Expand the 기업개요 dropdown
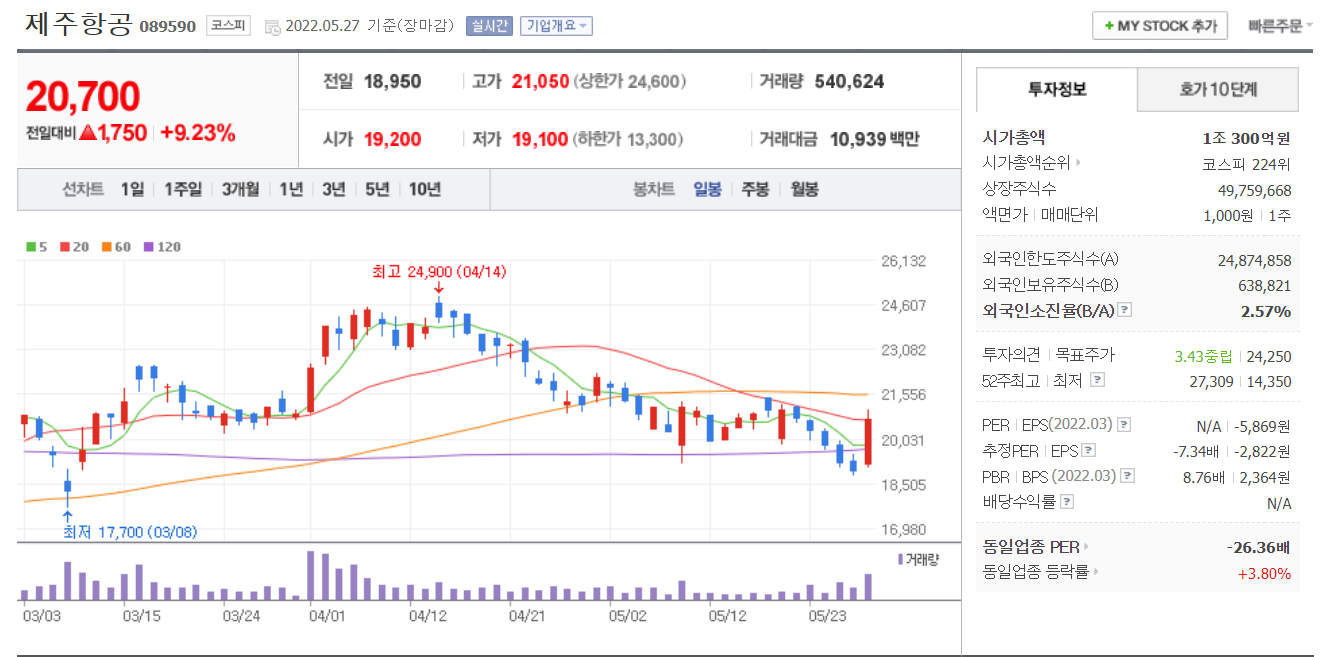The width and height of the screenshot is (1328, 657). pos(556,26)
